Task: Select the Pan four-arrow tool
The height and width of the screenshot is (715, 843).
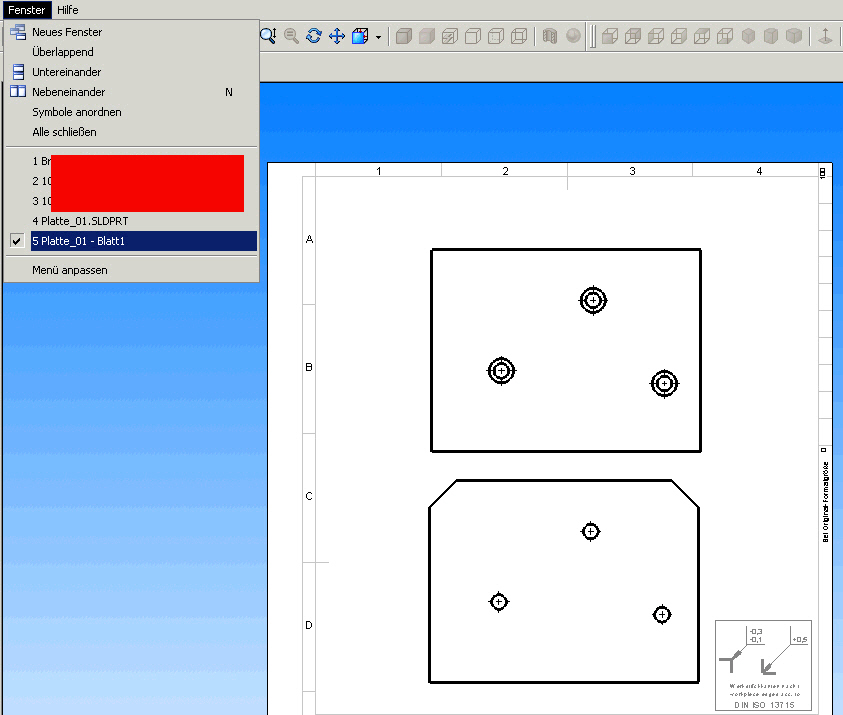Action: click(337, 36)
